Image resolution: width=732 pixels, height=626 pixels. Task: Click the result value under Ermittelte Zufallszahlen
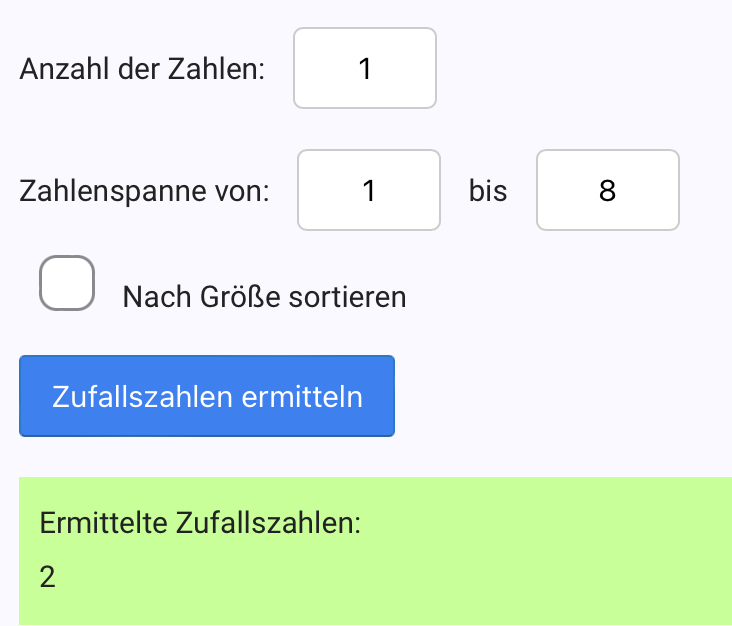[x=47, y=577]
